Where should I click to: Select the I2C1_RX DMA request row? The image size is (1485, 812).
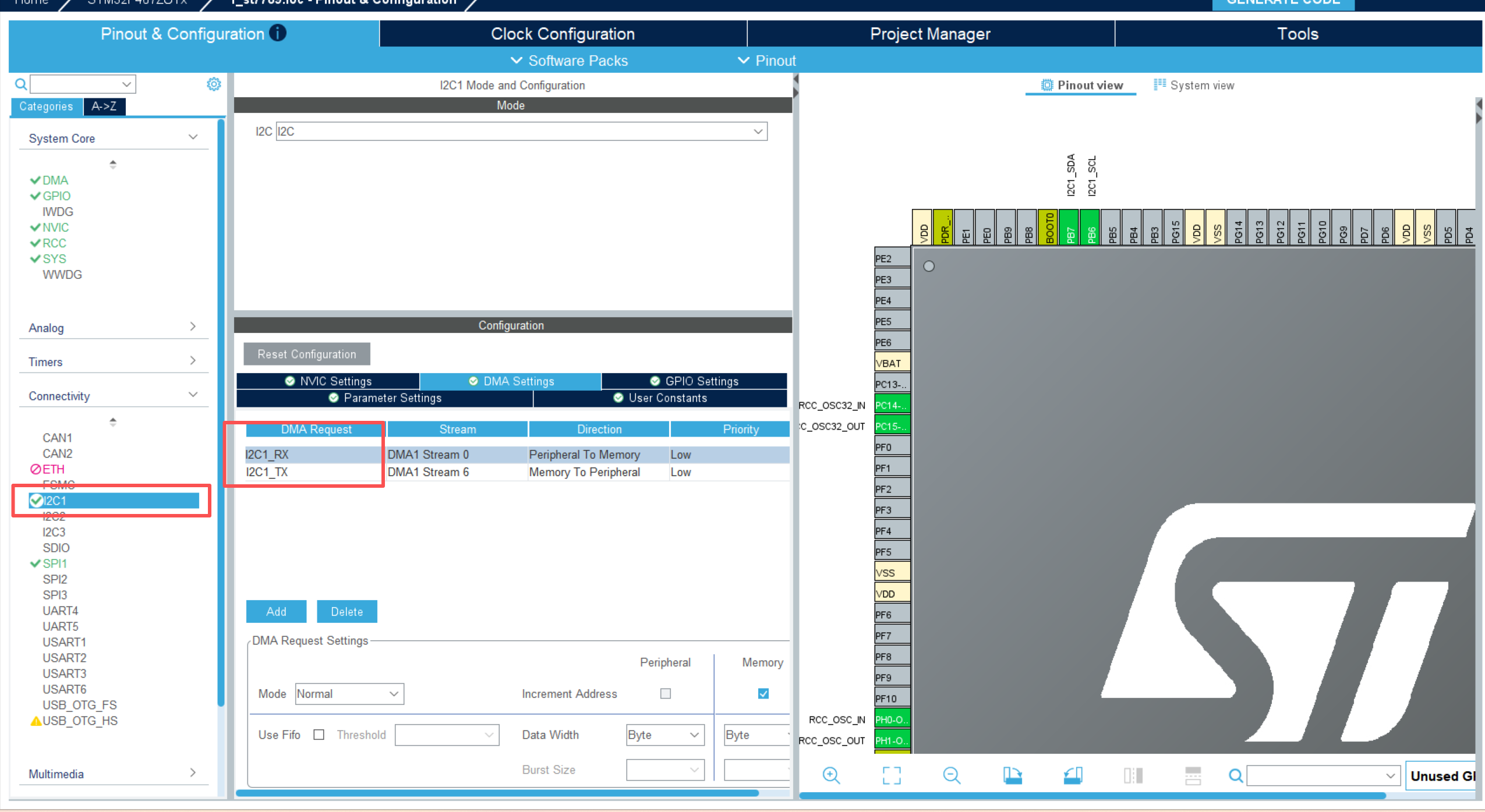pyautogui.click(x=517, y=455)
